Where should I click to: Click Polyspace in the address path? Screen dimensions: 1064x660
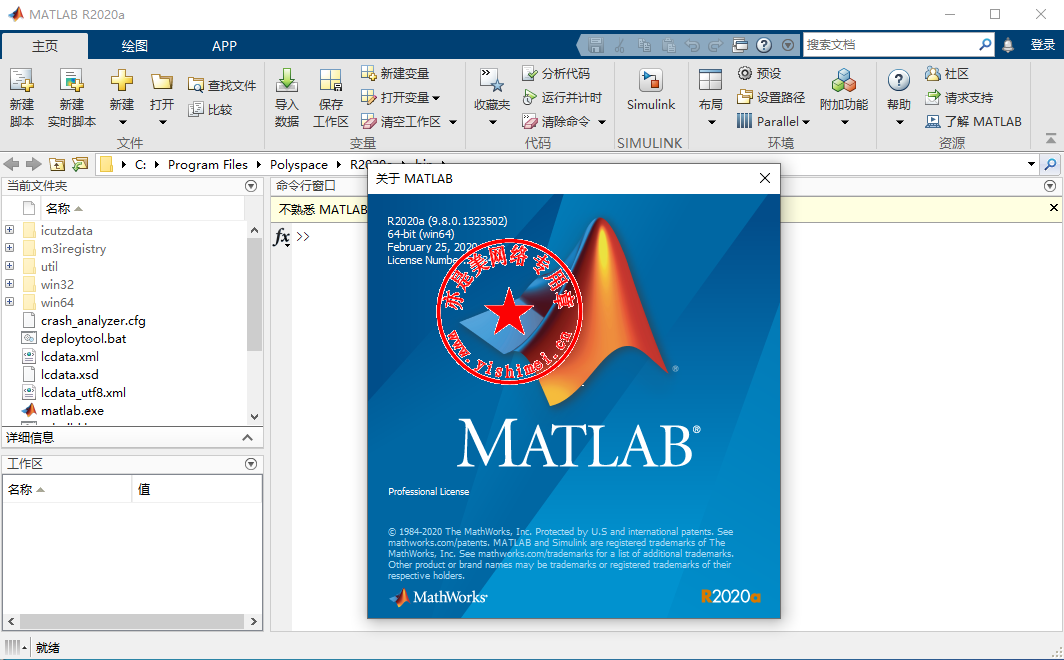[x=299, y=165]
